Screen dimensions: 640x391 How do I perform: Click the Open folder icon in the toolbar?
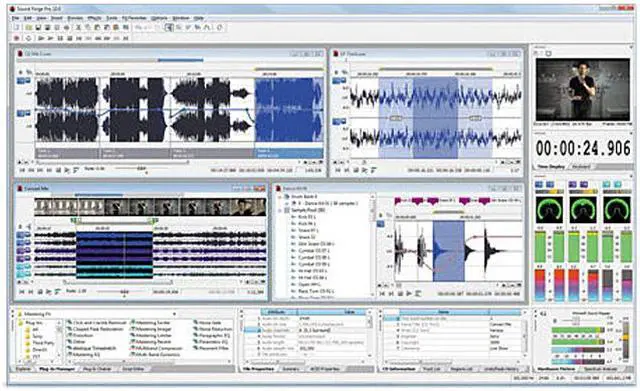[x=28, y=27]
